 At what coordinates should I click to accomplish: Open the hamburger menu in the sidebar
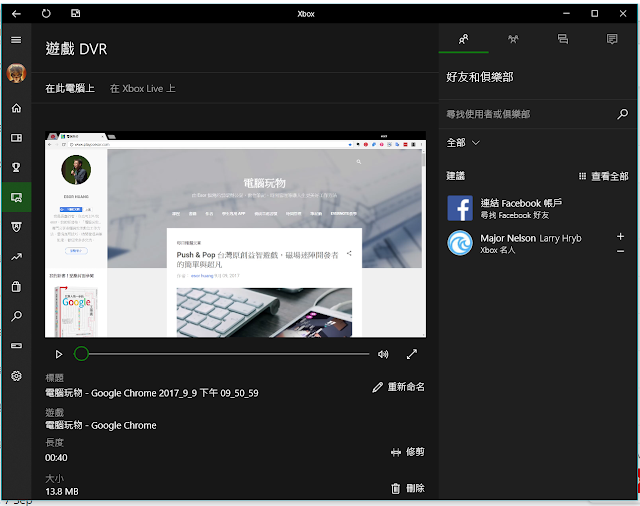[16, 40]
